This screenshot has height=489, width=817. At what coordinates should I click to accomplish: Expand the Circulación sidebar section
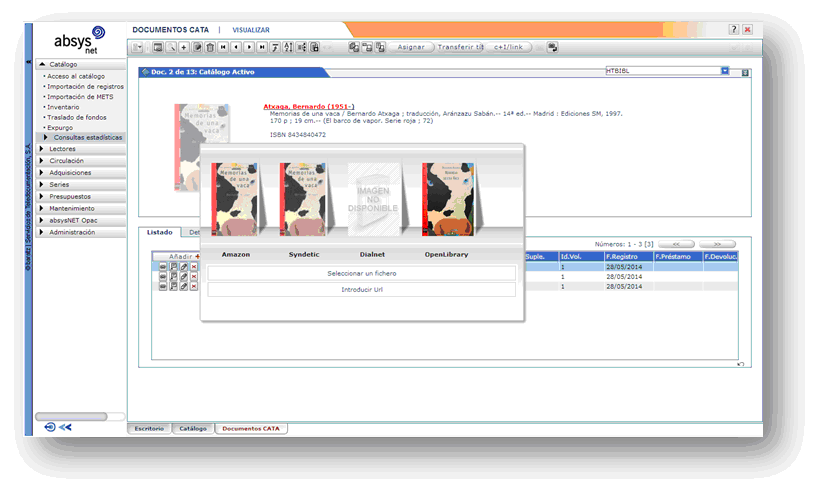click(x=66, y=160)
